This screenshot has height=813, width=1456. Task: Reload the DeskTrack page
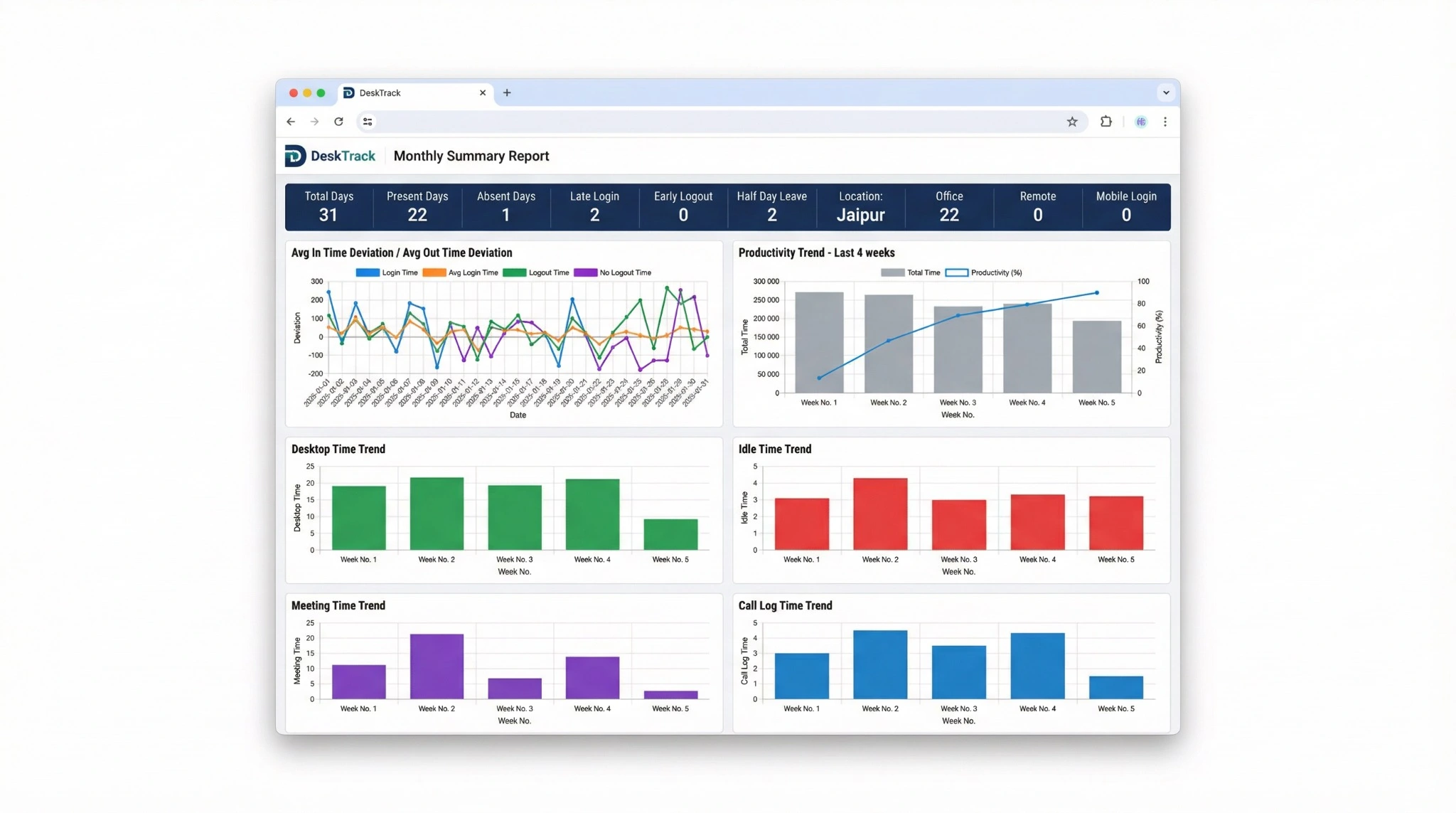(339, 121)
